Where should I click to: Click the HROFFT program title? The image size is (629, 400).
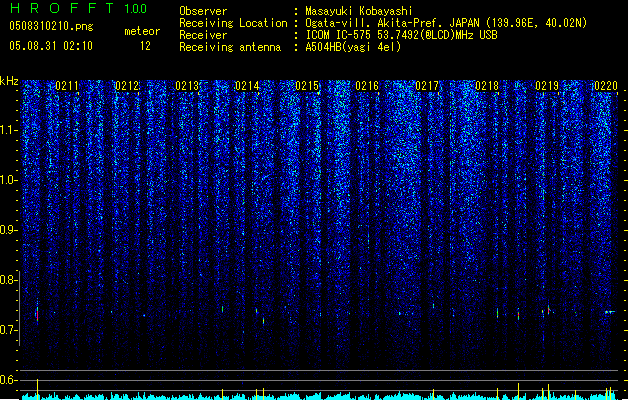click(62, 8)
